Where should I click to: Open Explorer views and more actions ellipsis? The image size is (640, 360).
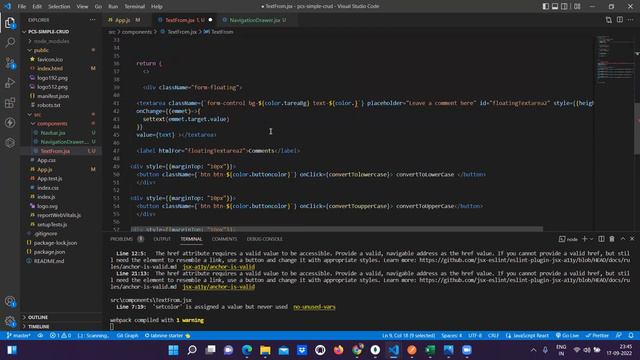coord(93,20)
